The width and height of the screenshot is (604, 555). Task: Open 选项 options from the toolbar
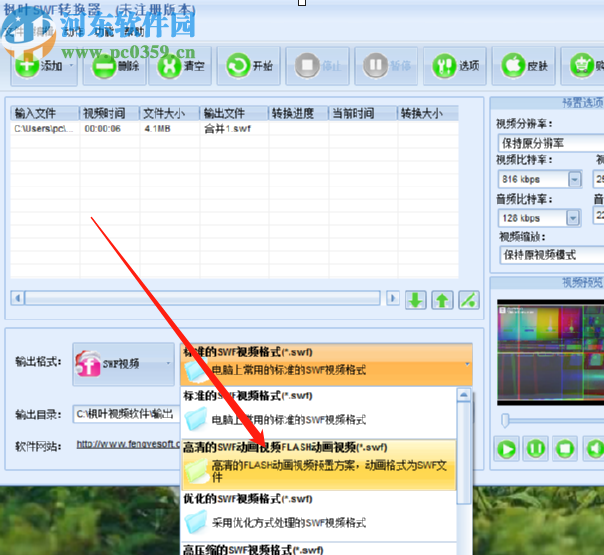coord(455,66)
